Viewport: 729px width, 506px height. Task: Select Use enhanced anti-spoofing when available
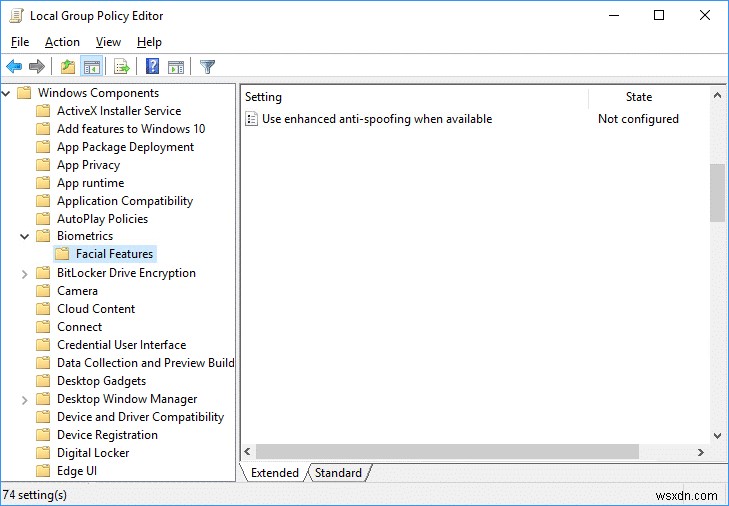(x=377, y=119)
